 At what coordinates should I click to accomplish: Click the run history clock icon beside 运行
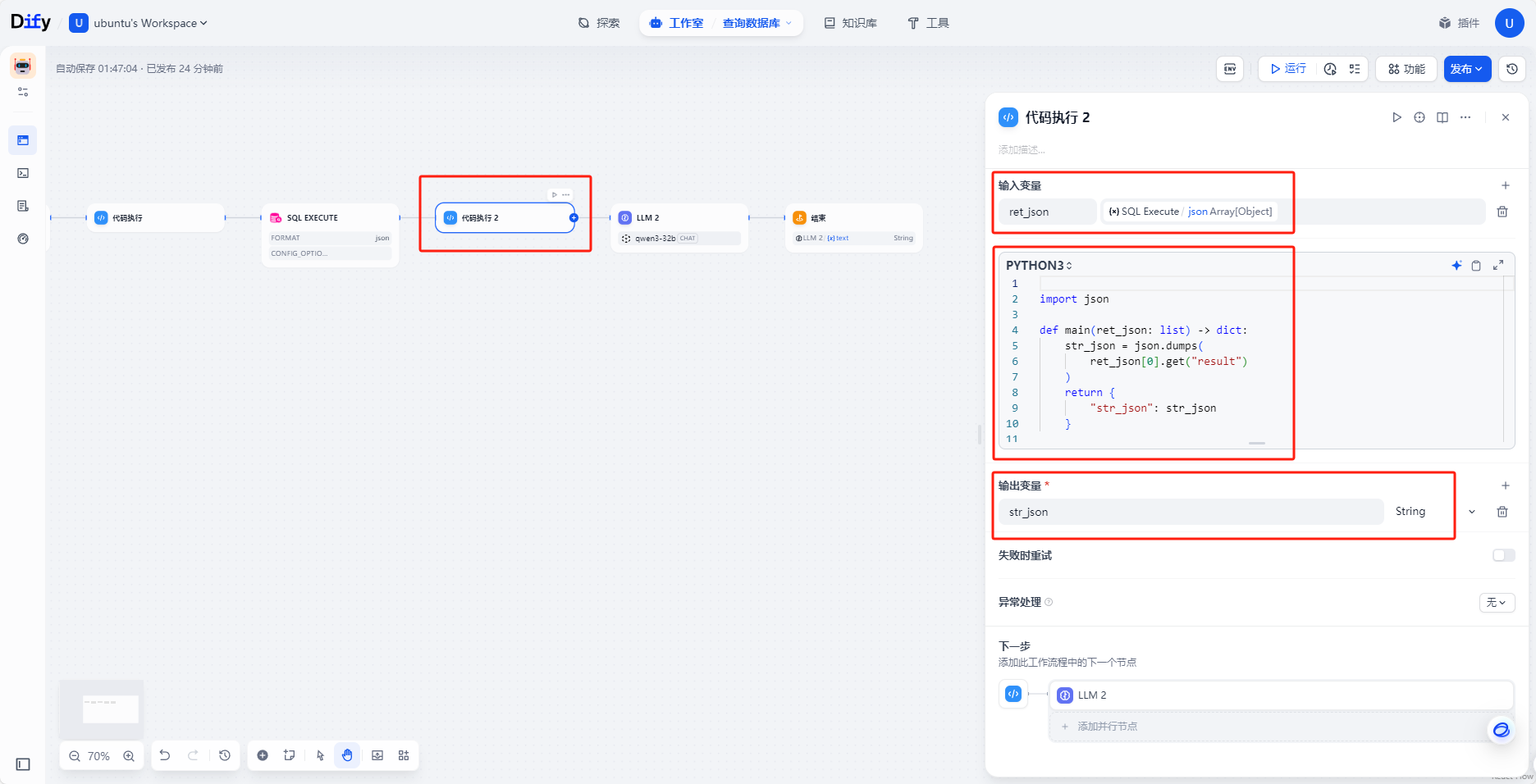click(1330, 69)
